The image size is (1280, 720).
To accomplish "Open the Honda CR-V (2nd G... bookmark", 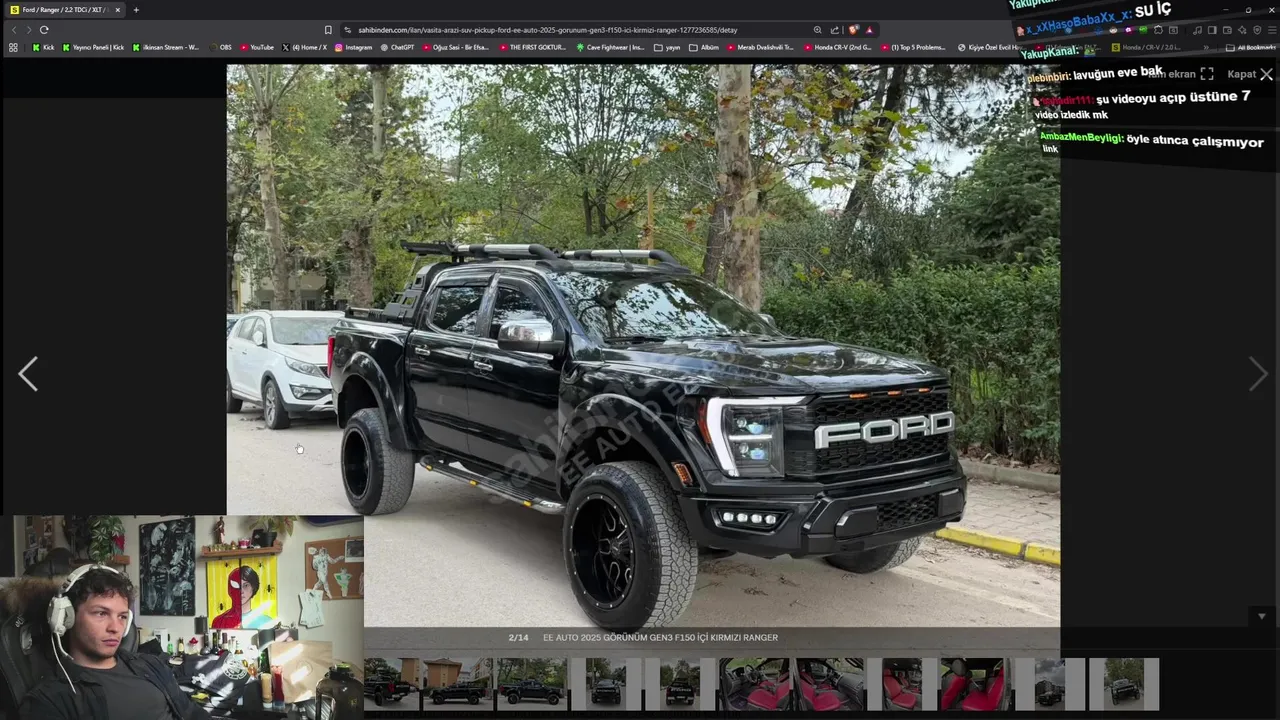I will pyautogui.click(x=838, y=47).
